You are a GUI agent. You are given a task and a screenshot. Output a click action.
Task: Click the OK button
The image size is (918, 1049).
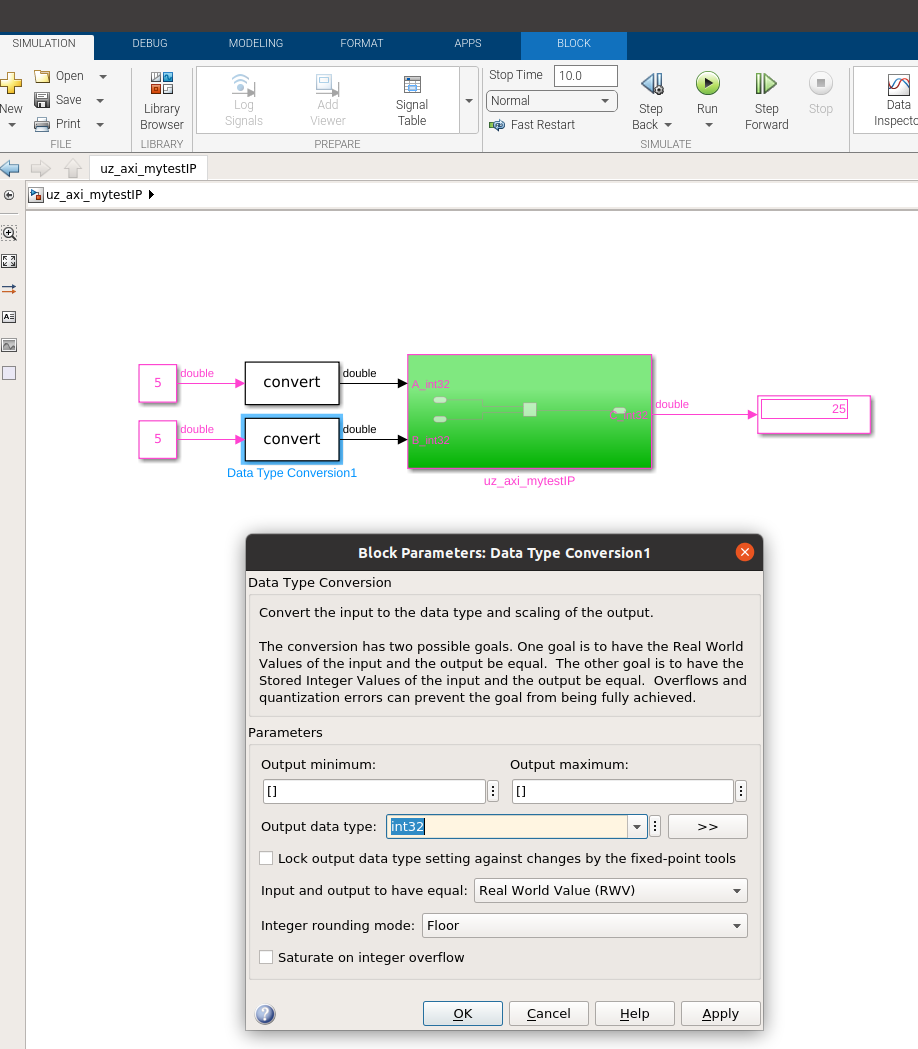pyautogui.click(x=462, y=1014)
